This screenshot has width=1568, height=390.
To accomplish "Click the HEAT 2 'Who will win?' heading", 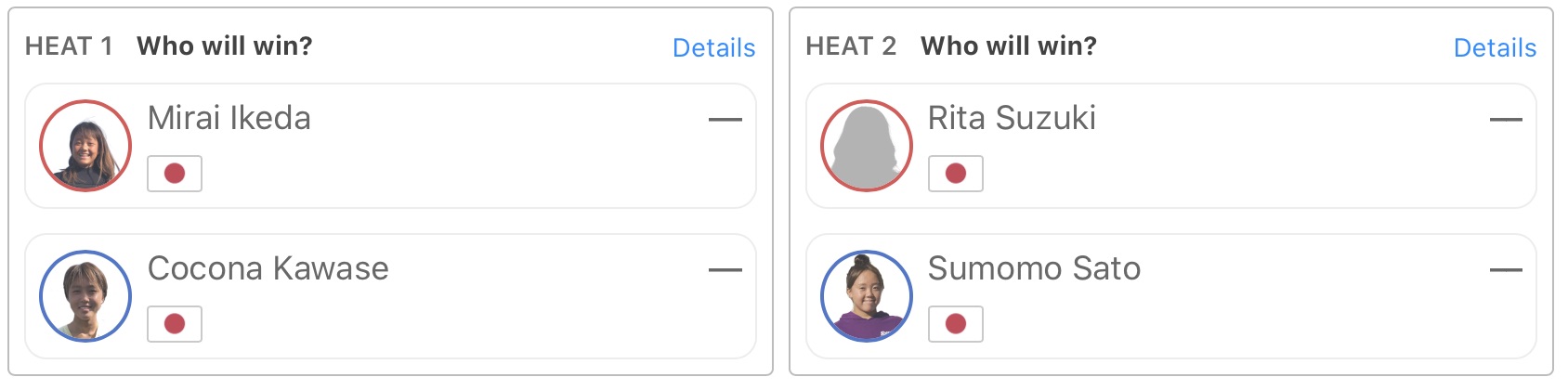I will (1008, 45).
